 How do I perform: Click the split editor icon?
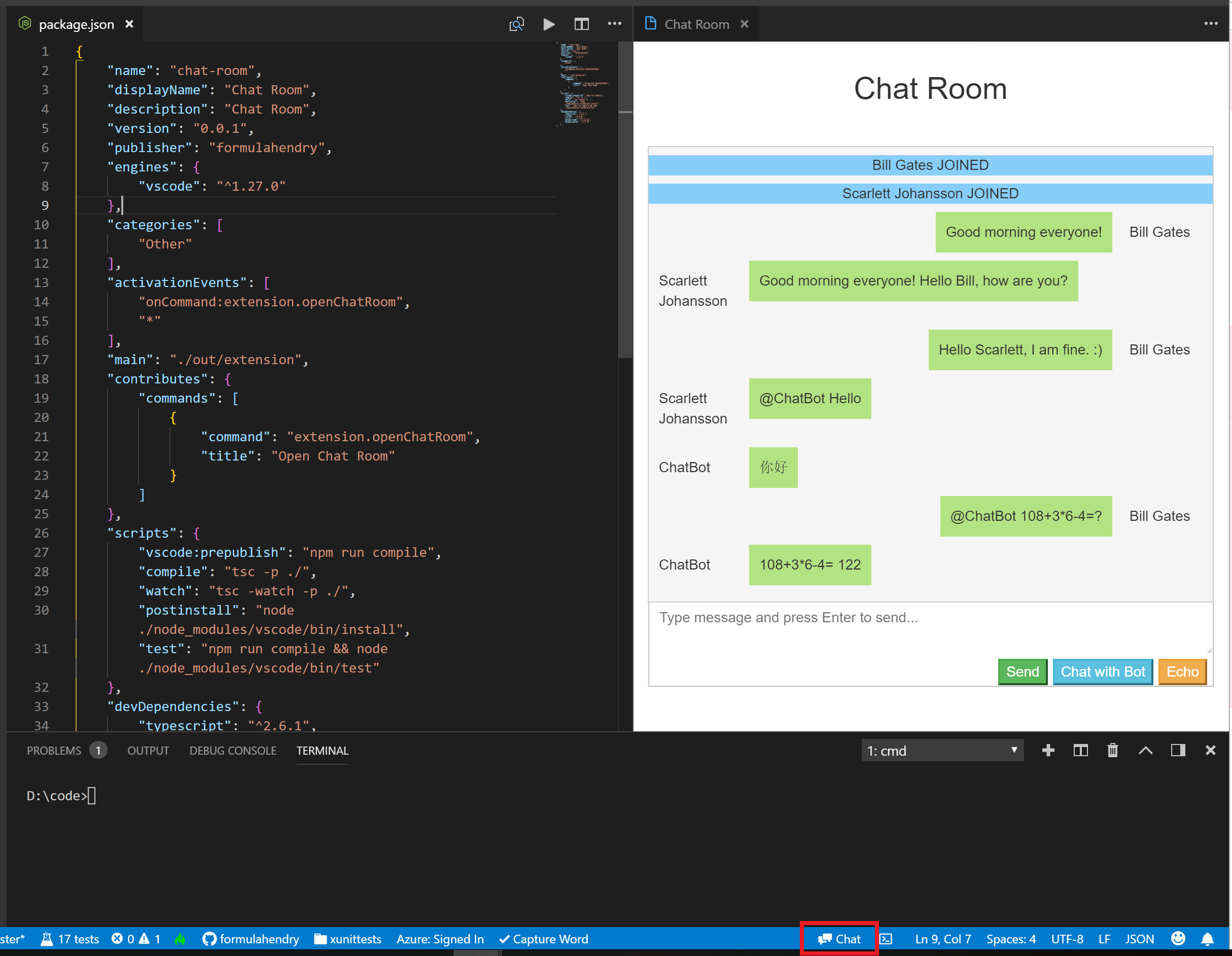(x=581, y=24)
